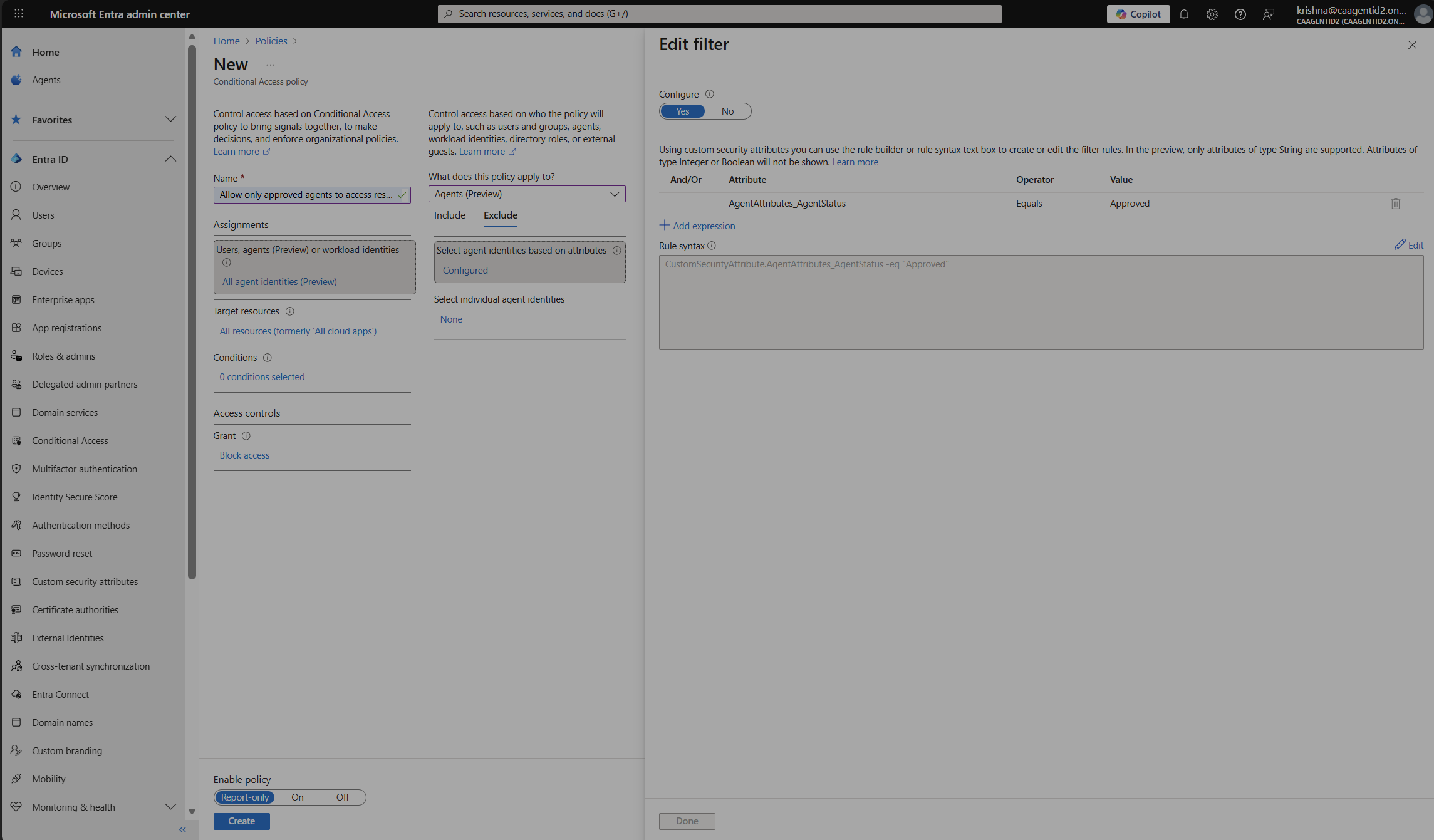Viewport: 1434px width, 840px height.
Task: Open Users in sidebar
Action: 43,215
